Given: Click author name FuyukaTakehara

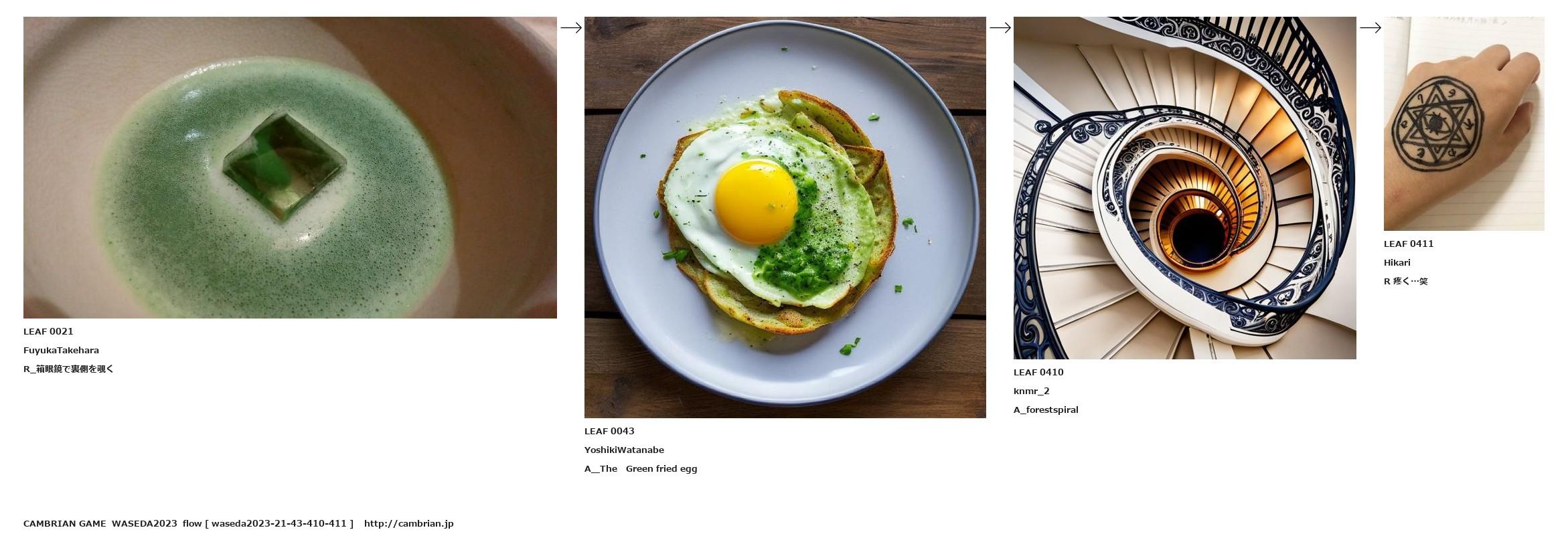Looking at the screenshot, I should point(61,350).
